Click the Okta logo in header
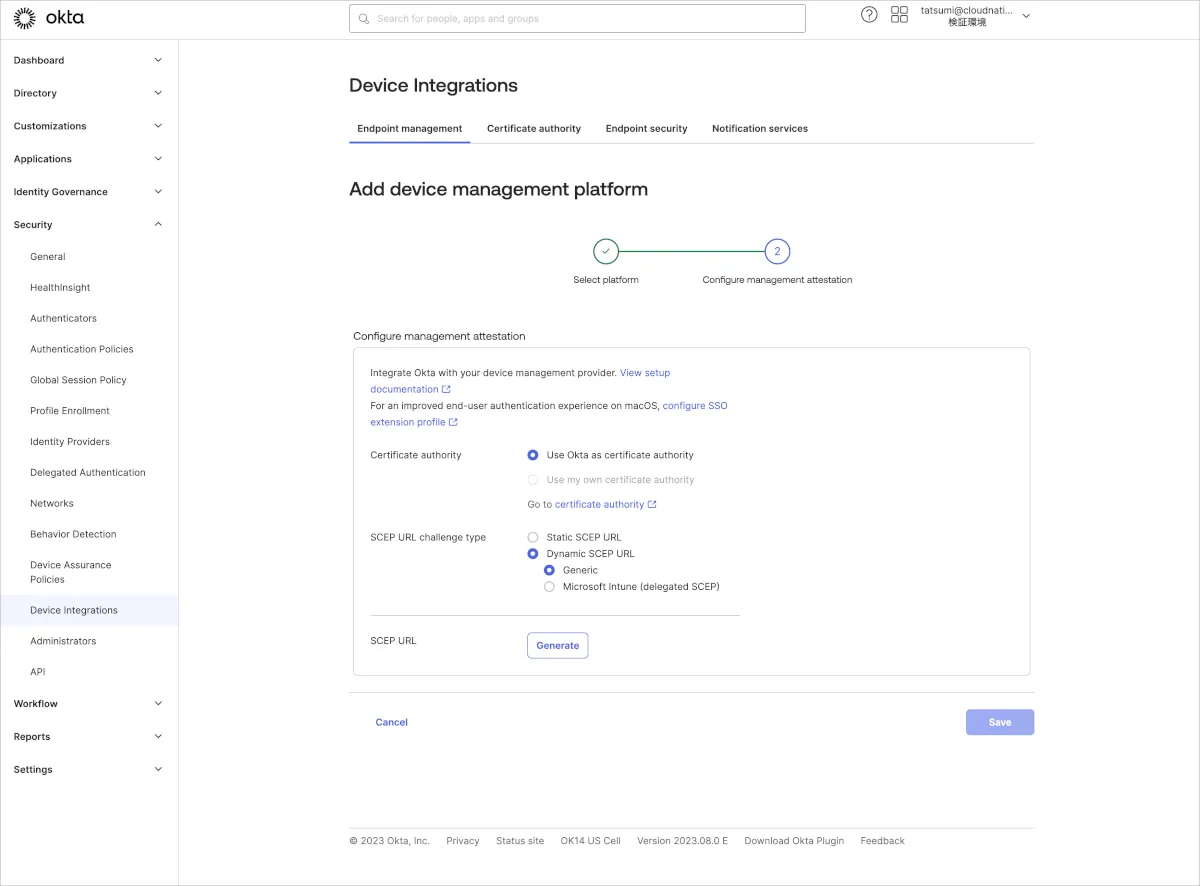 tap(48, 18)
